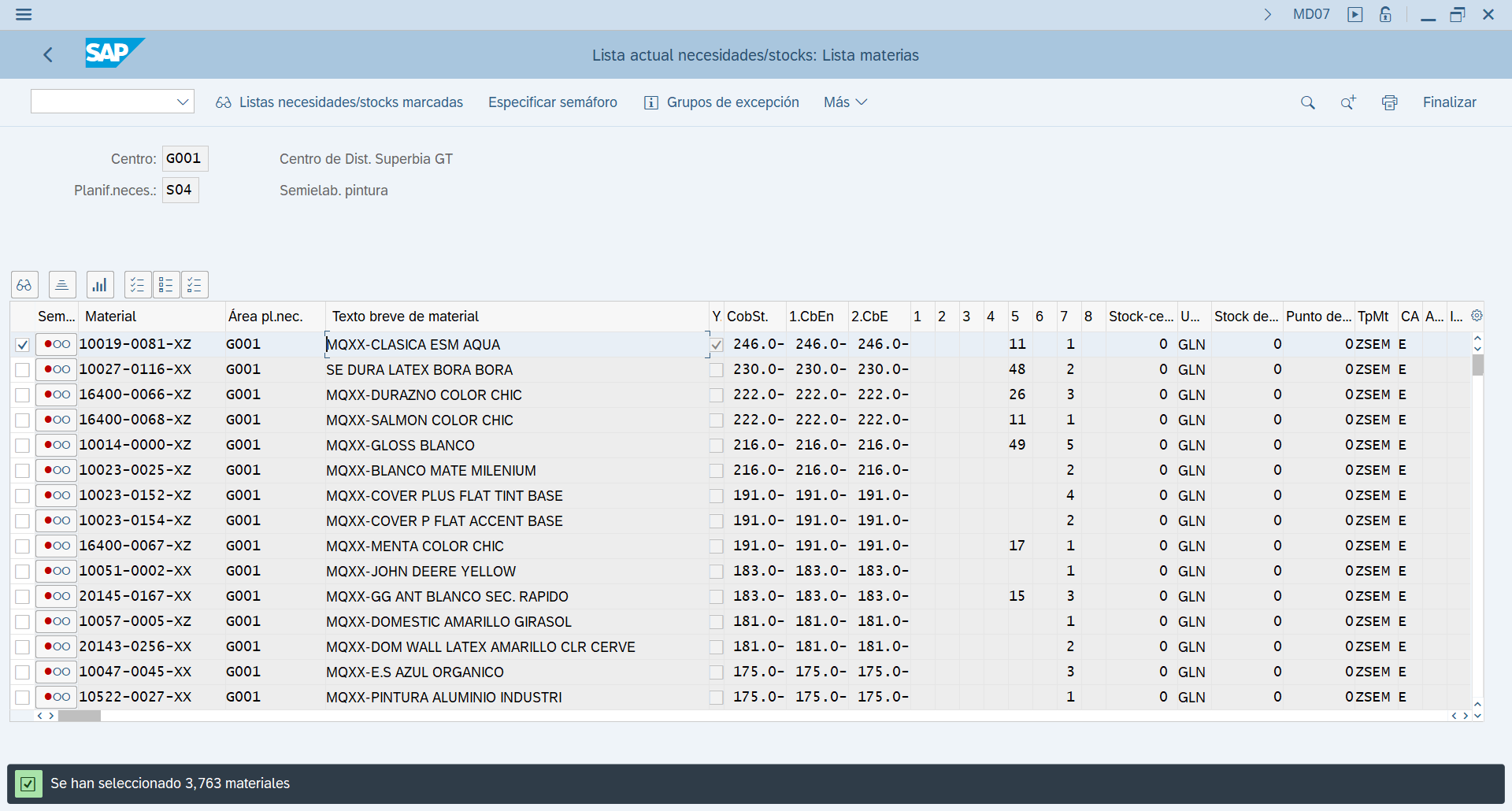Open Grupos de excepción
The height and width of the screenshot is (811, 1512).
tap(721, 102)
